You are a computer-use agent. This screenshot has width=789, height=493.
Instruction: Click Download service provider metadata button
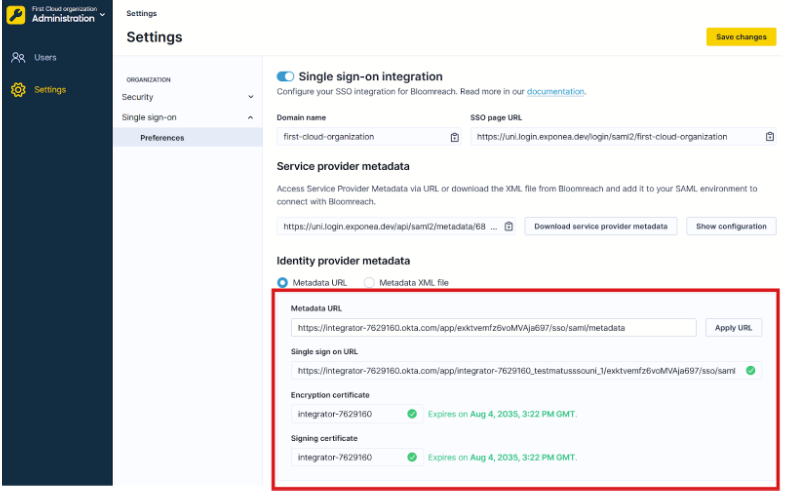coord(601,227)
